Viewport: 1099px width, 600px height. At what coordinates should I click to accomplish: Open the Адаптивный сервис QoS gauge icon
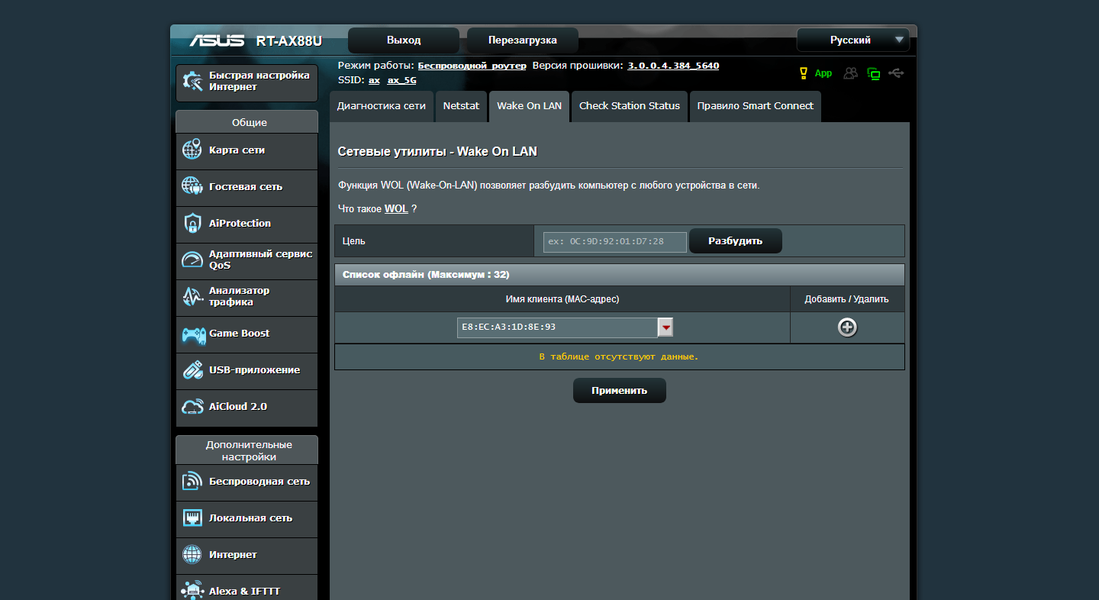192,259
